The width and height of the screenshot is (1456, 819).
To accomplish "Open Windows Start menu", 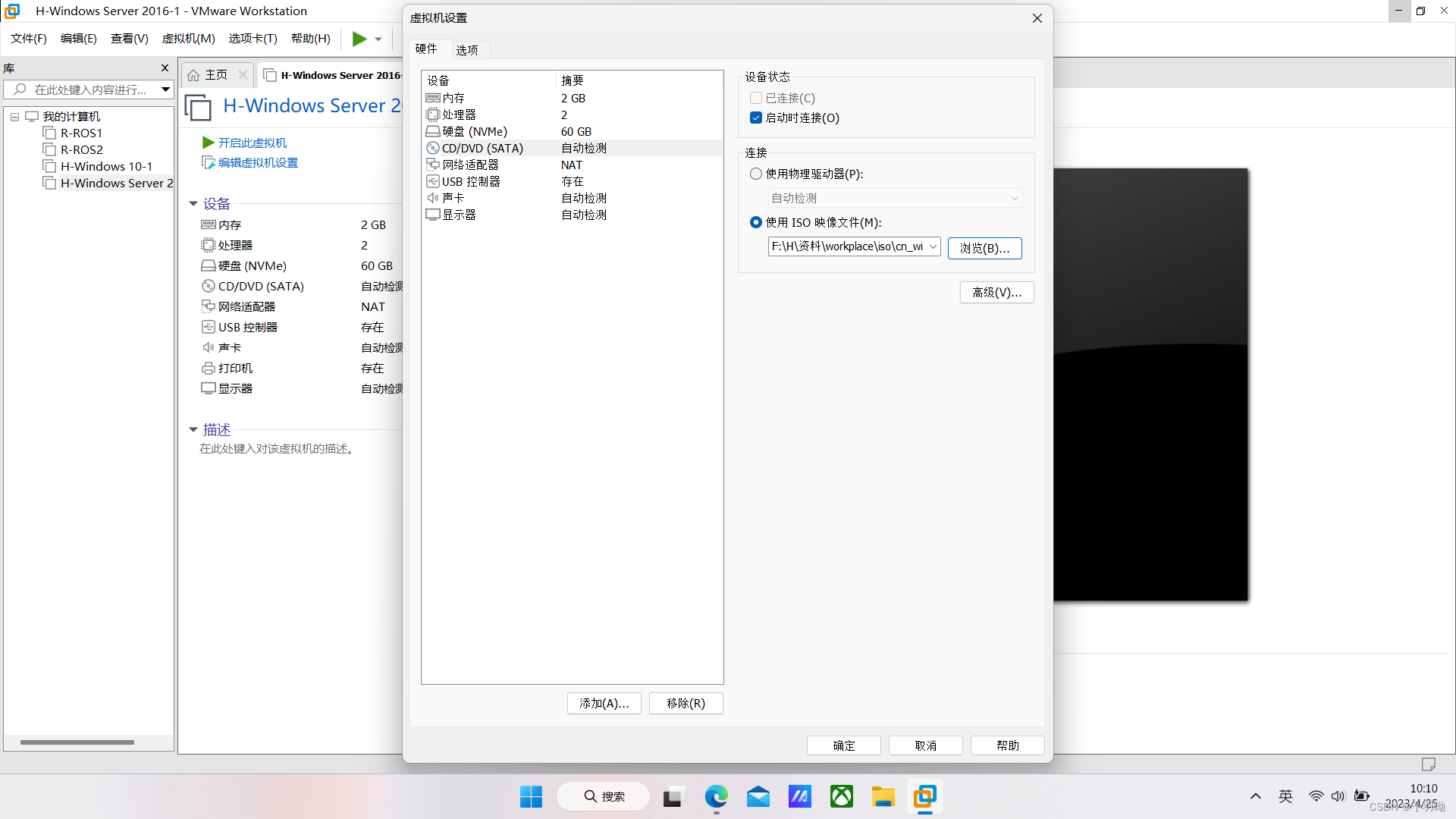I will tap(531, 796).
